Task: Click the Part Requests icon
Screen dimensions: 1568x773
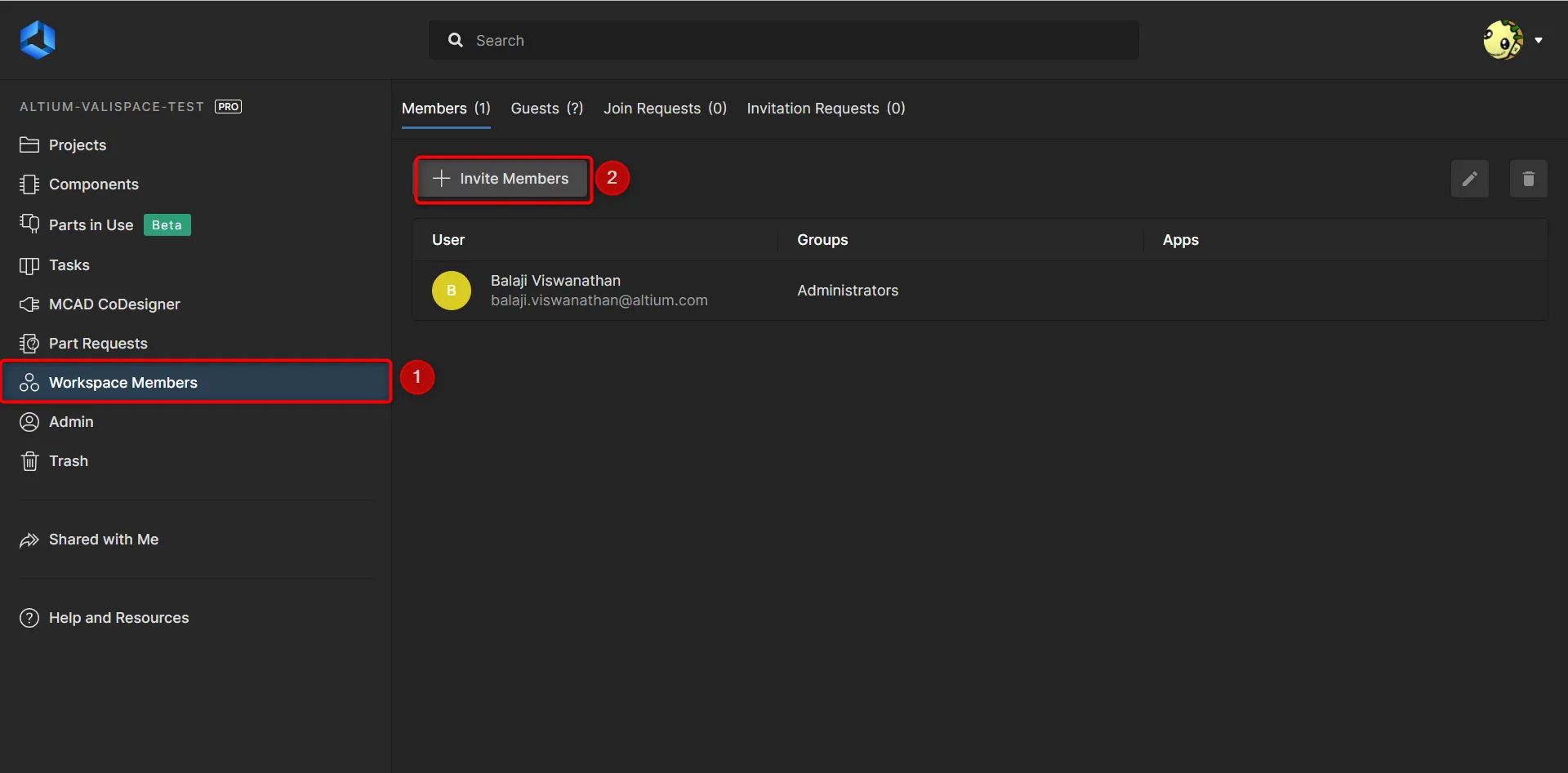Action: pyautogui.click(x=29, y=344)
